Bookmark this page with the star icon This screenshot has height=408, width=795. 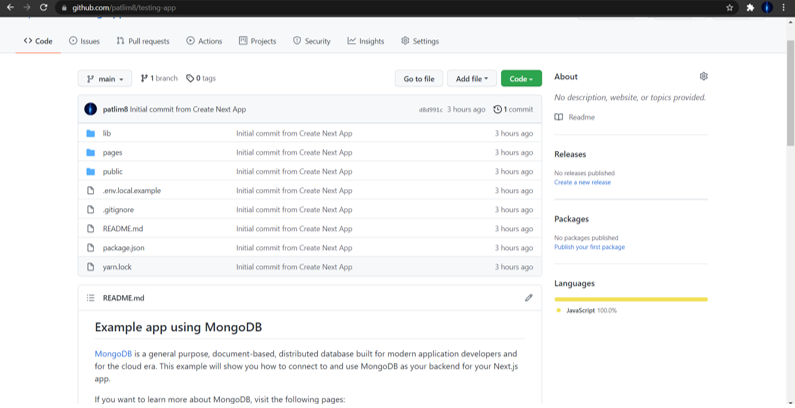(730, 8)
